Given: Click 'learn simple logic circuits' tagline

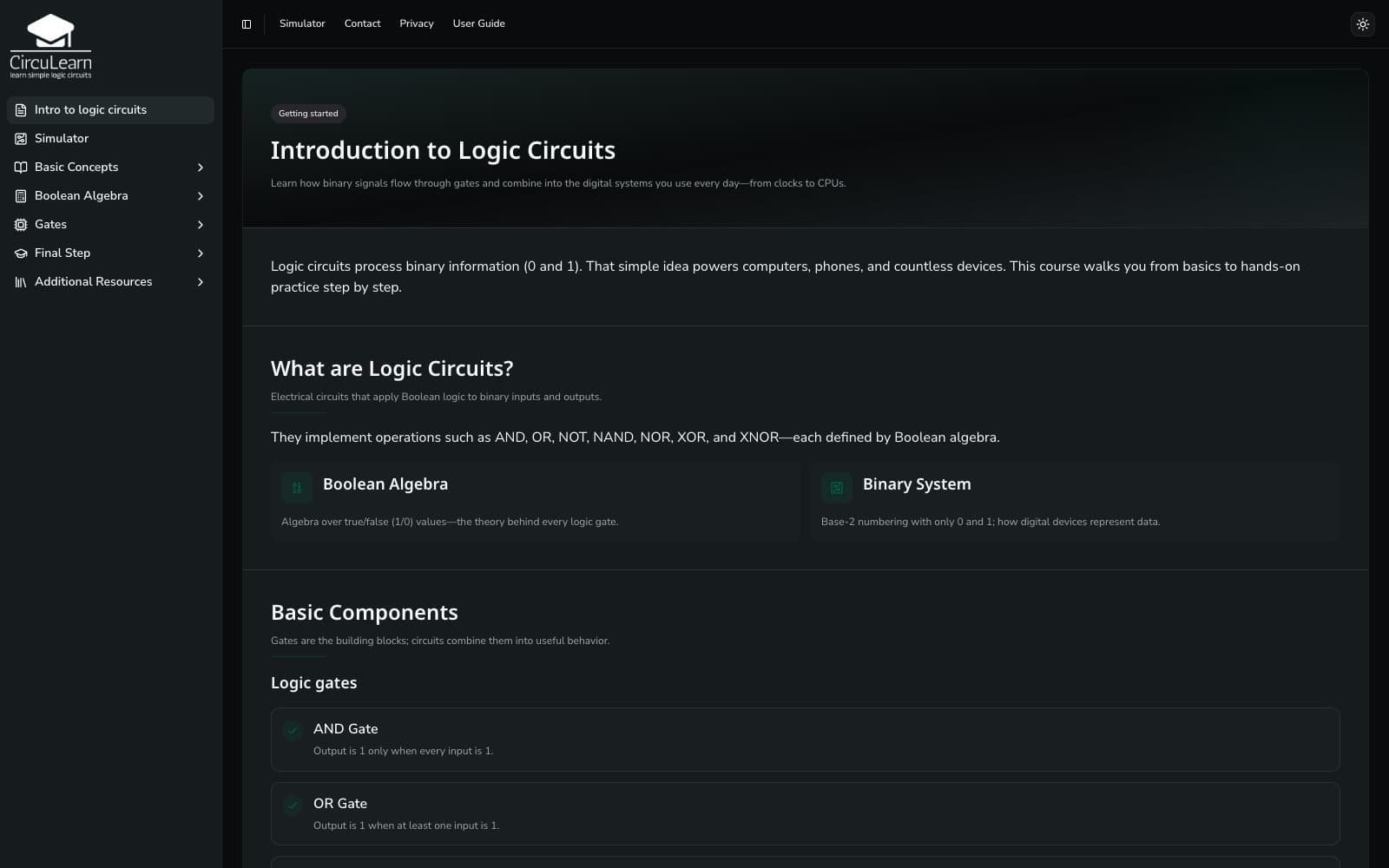Looking at the screenshot, I should pos(50,76).
